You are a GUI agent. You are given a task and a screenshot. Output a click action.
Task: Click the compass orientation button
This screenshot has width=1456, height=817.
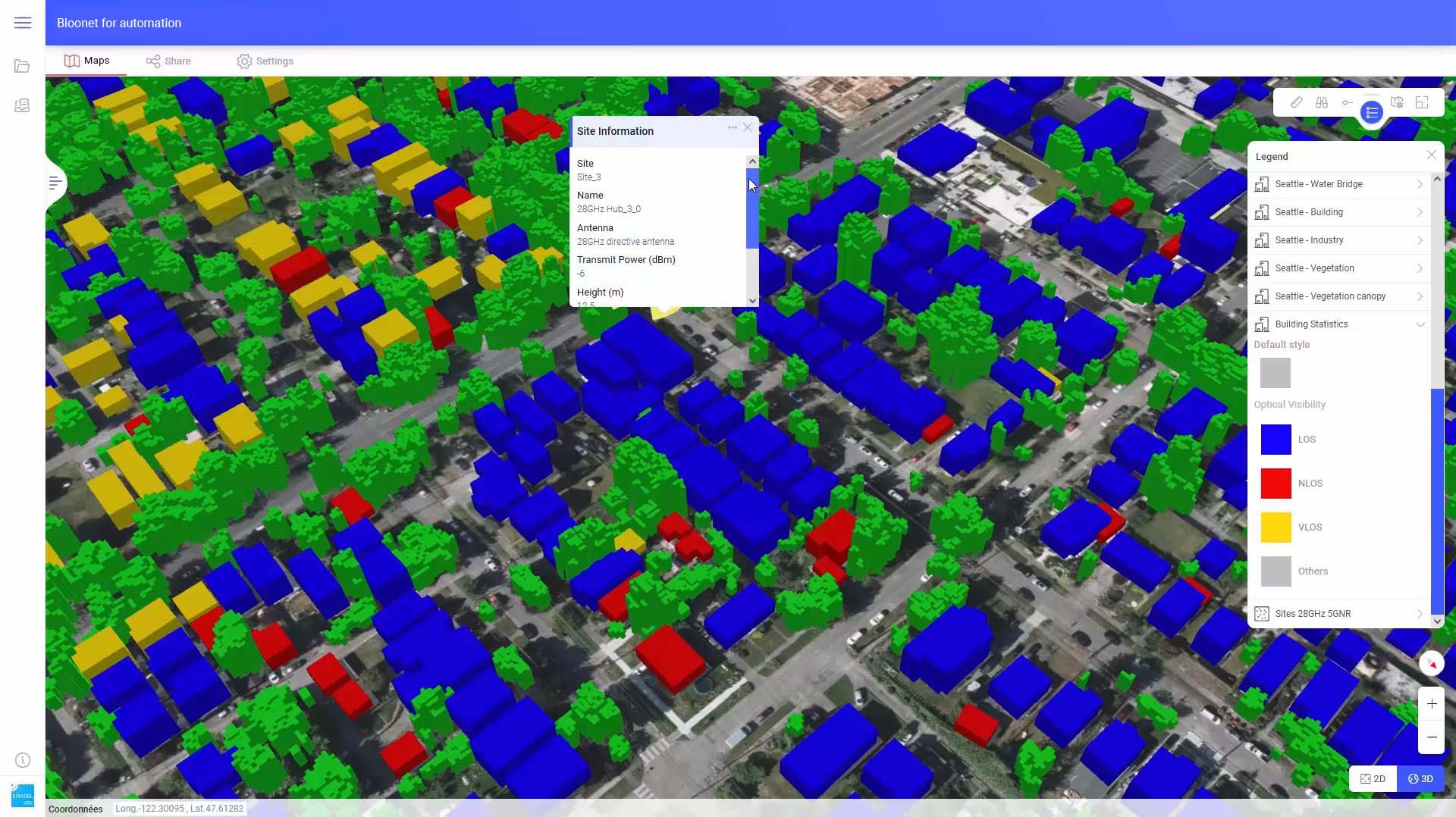point(1431,663)
